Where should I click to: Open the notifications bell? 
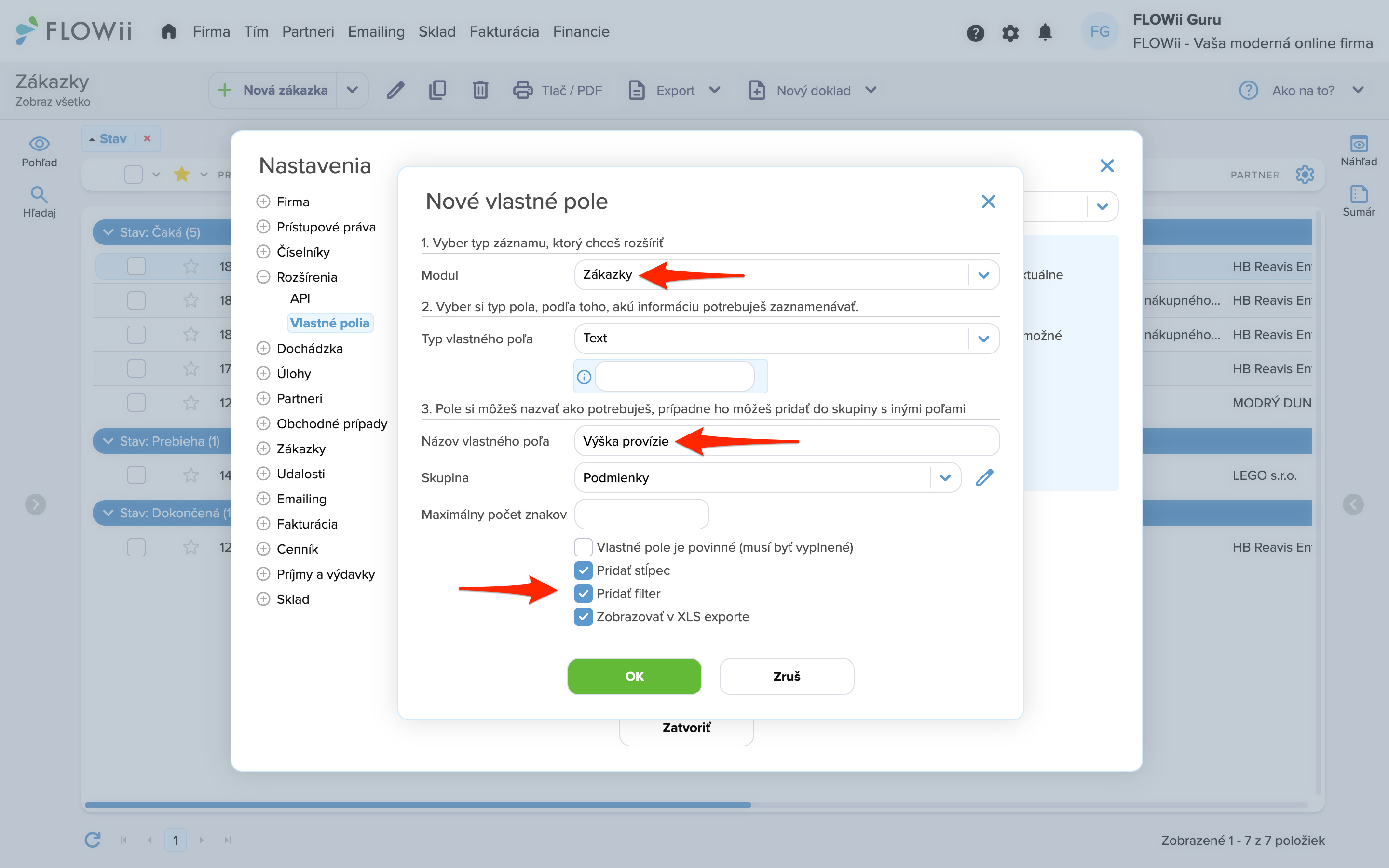tap(1045, 32)
